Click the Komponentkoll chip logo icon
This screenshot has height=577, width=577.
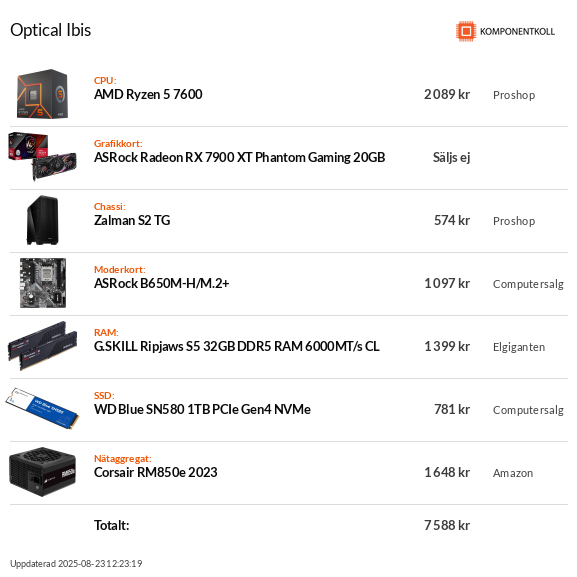[x=466, y=31]
